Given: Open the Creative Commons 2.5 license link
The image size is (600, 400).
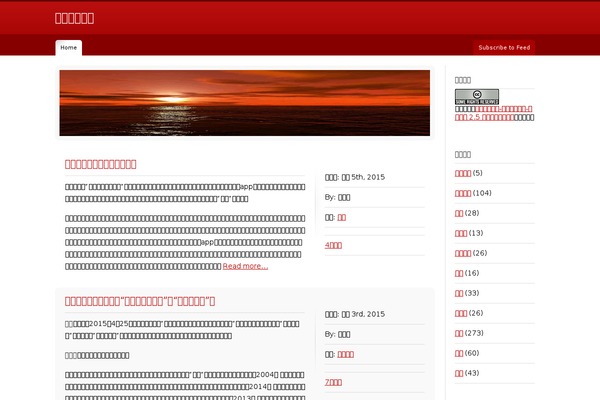Looking at the screenshot, I should 494,113.
